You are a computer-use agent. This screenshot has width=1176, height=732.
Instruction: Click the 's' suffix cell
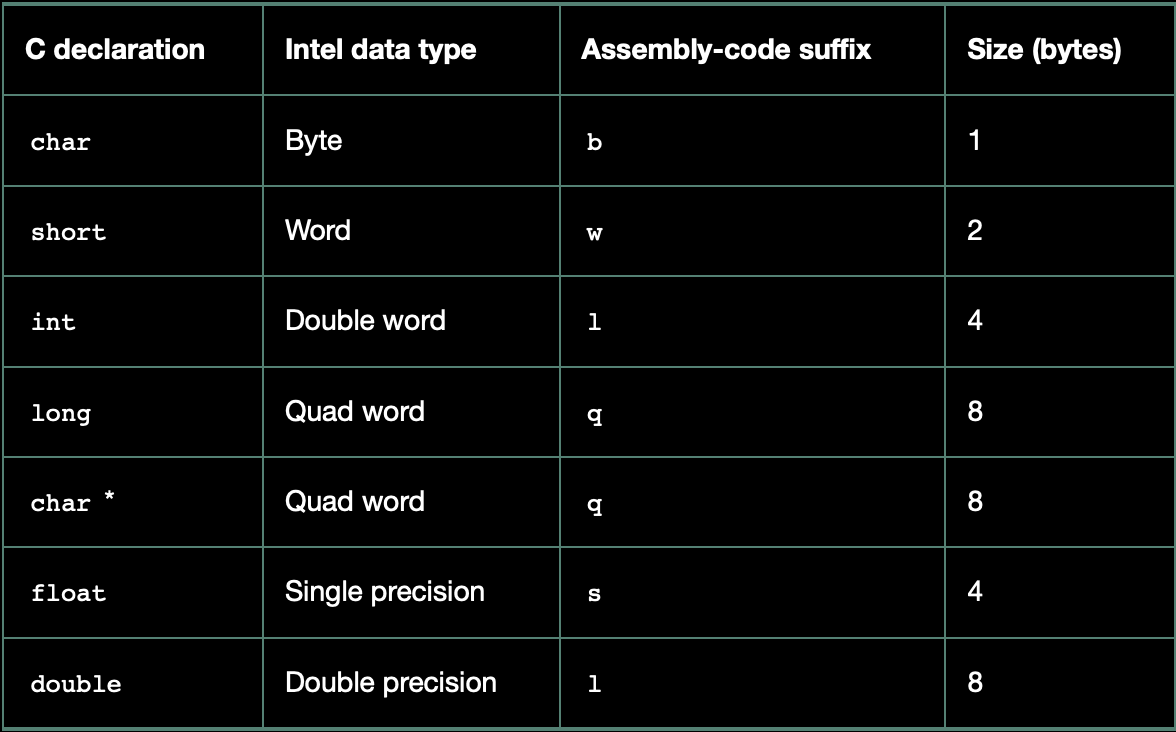(752, 592)
